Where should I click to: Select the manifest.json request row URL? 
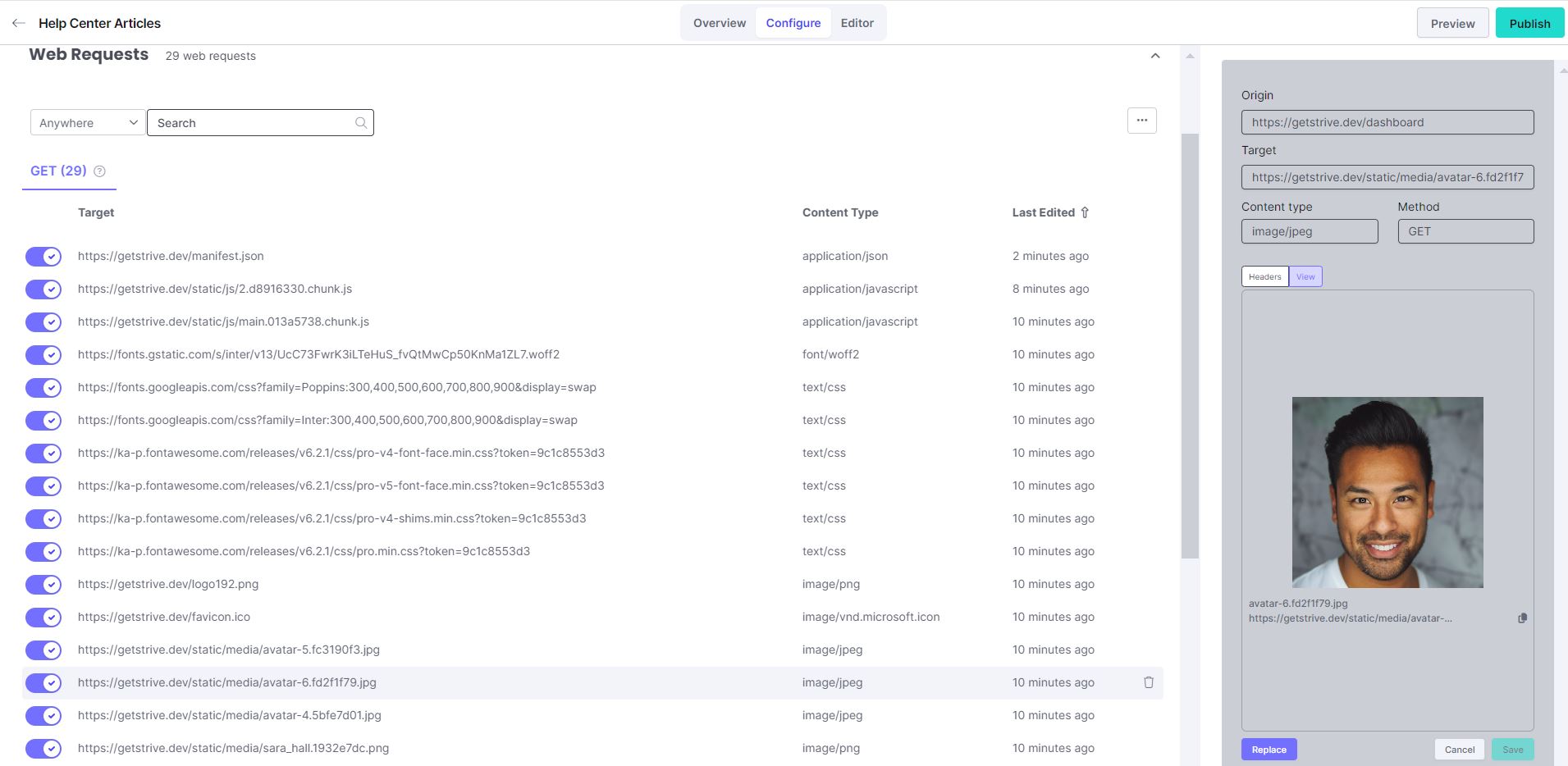(x=171, y=256)
